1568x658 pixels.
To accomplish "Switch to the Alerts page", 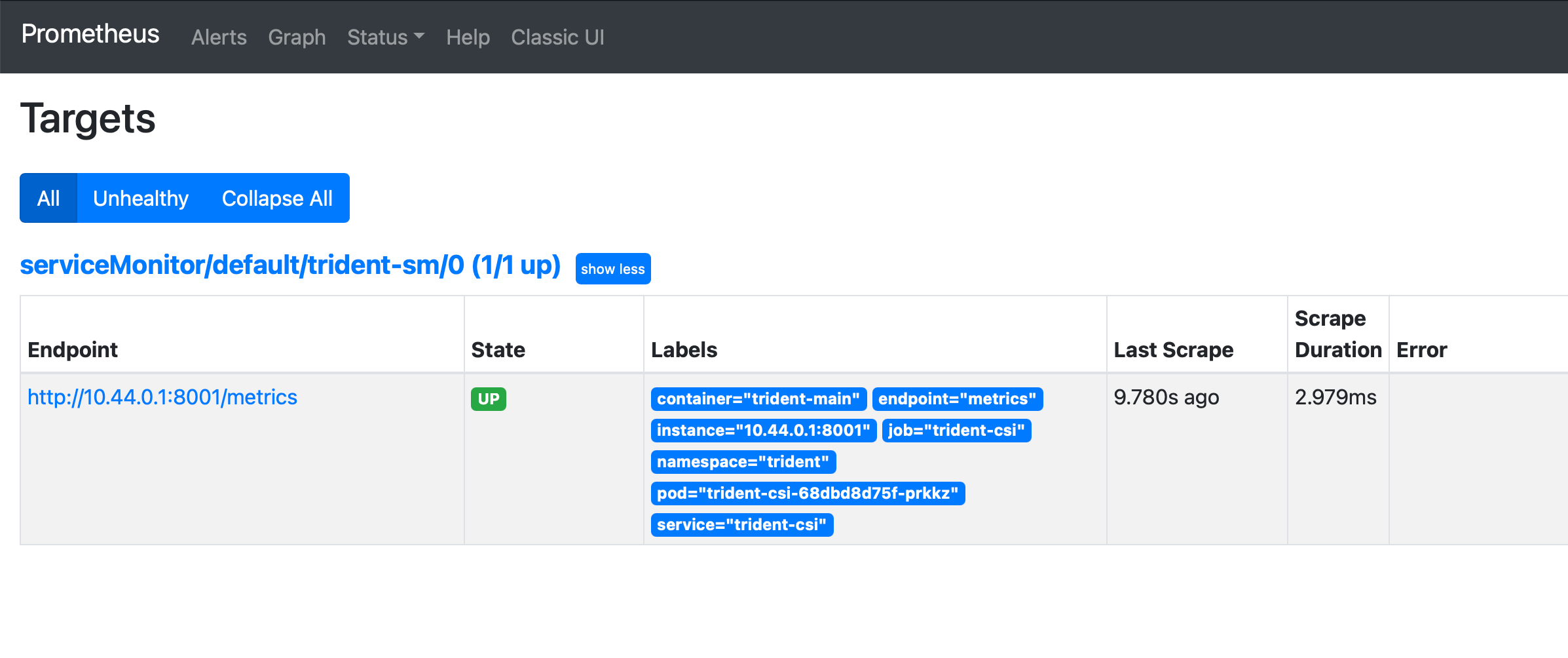I will pos(219,37).
